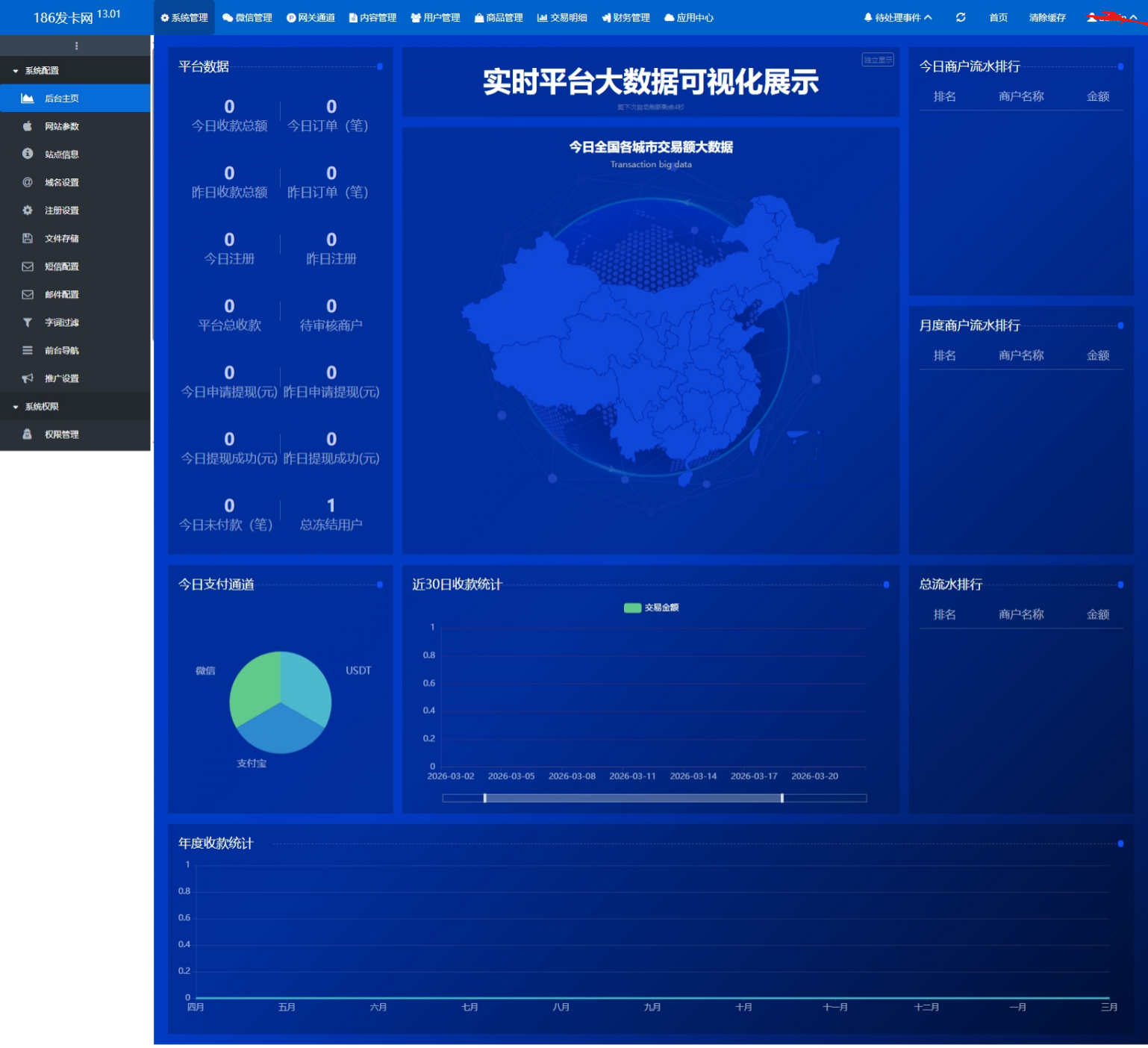Open the 财务管理 top menu
Viewport: 1148px width, 1048px height.
[x=626, y=17]
